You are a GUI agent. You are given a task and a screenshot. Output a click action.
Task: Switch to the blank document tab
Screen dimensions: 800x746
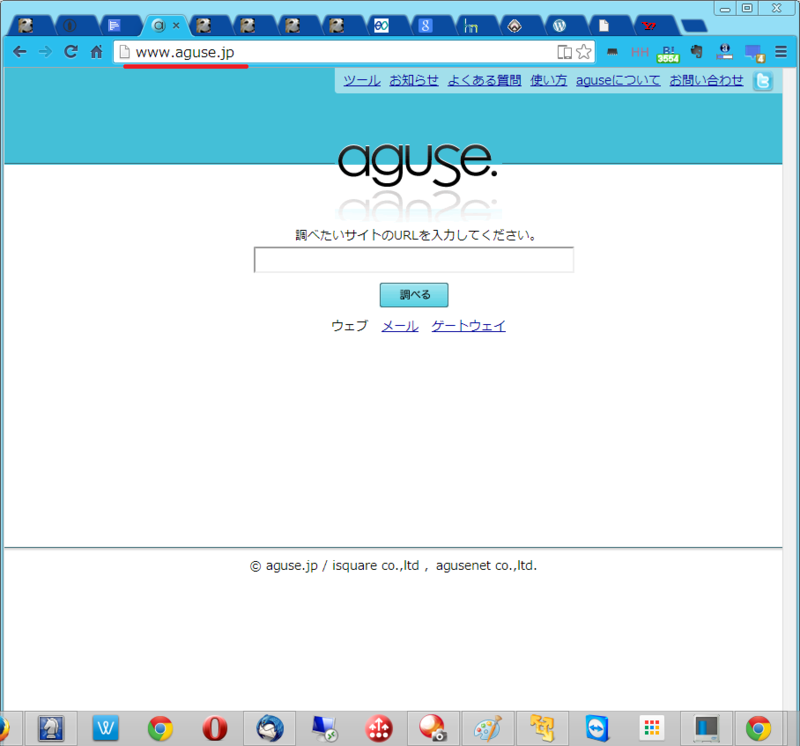point(611,26)
